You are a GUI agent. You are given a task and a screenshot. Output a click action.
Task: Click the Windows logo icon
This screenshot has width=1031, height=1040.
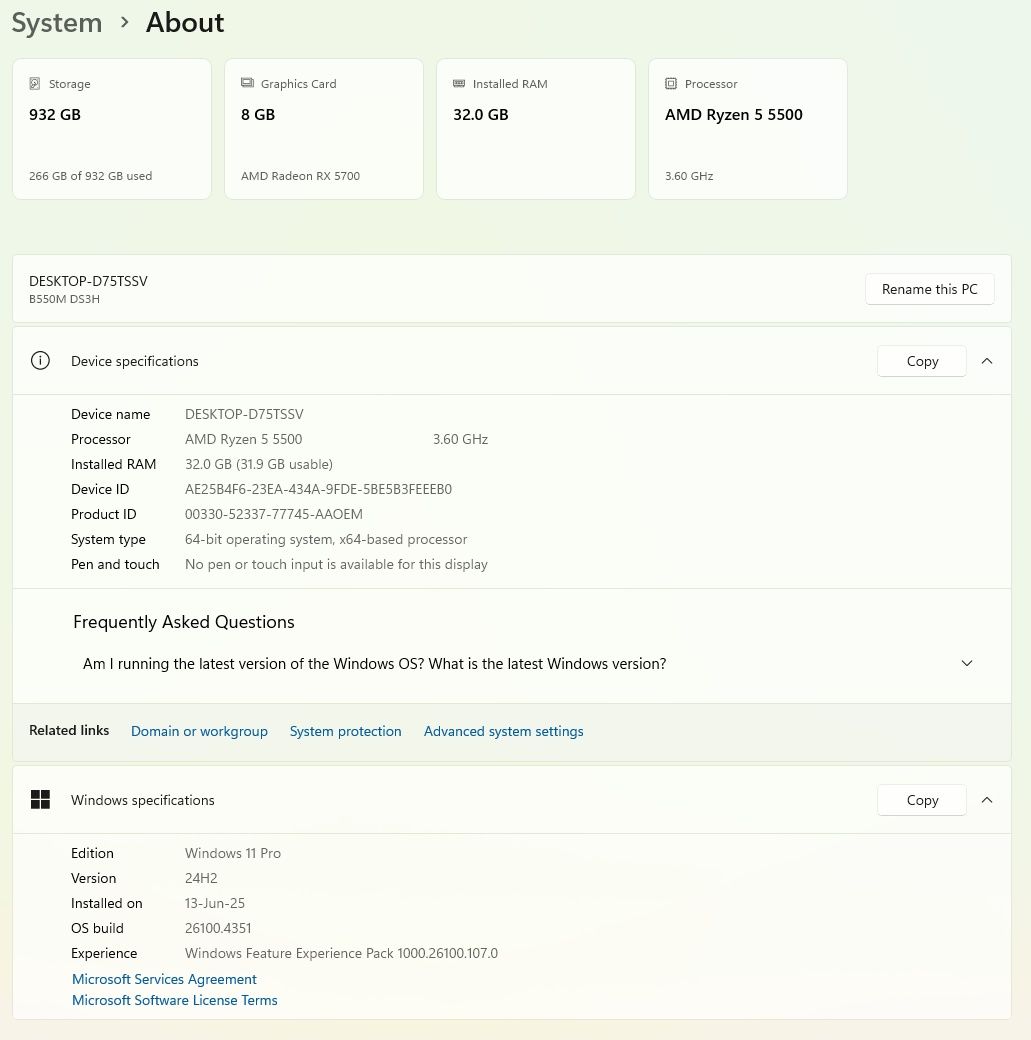(40, 800)
